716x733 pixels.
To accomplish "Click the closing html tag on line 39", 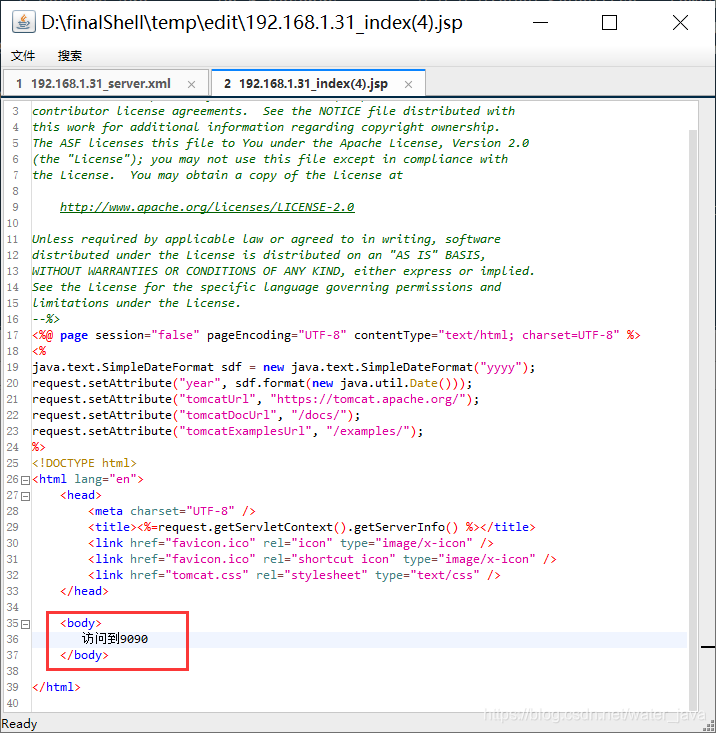I will coord(56,687).
